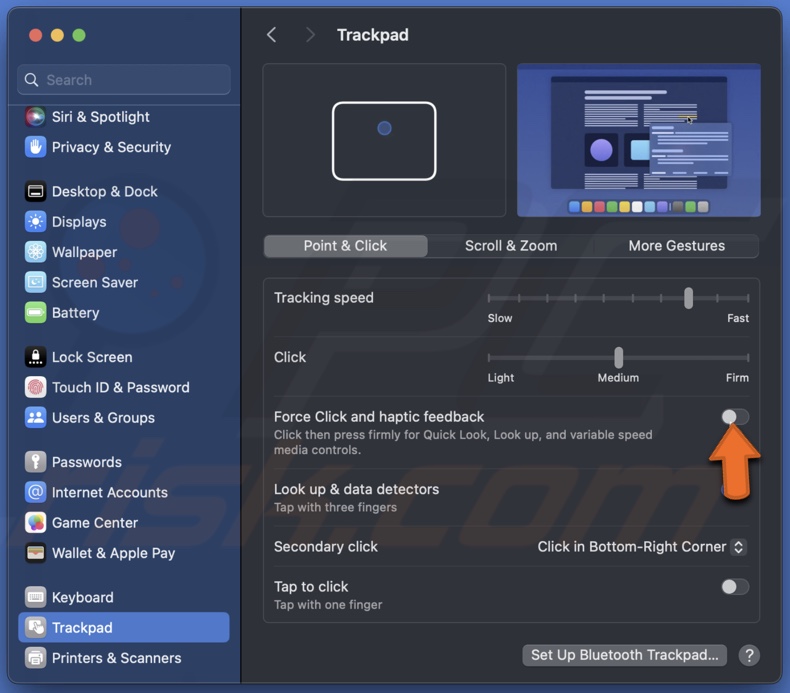Click the trackpad gesture preview animation
The width and height of the screenshot is (790, 693).
tap(384, 140)
